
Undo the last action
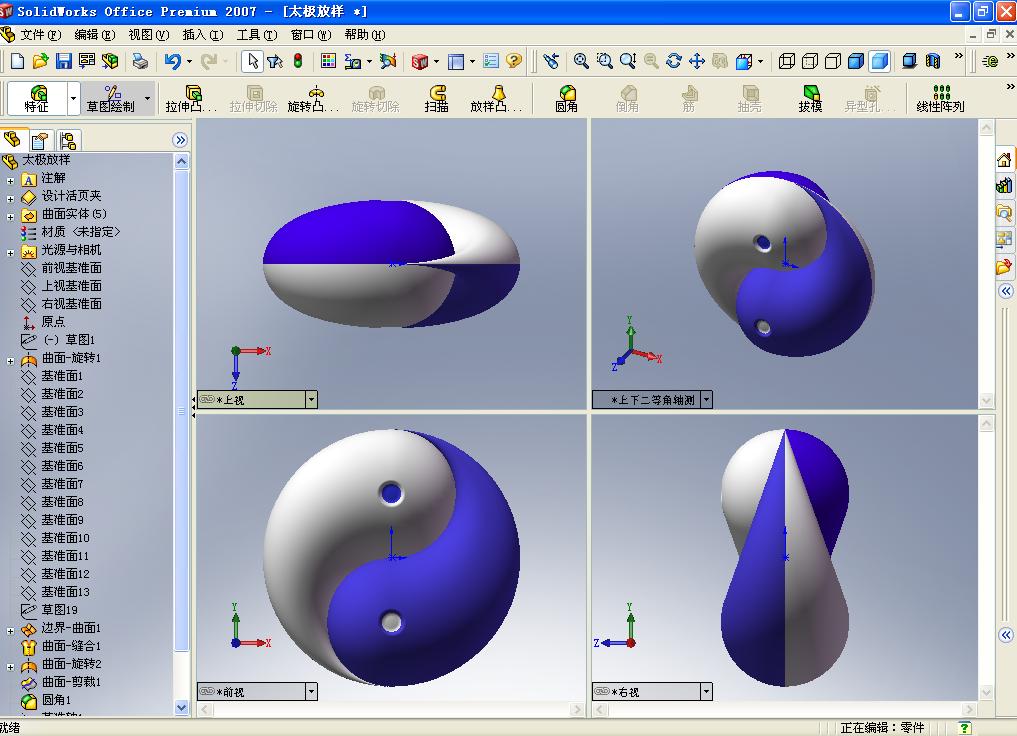[173, 61]
